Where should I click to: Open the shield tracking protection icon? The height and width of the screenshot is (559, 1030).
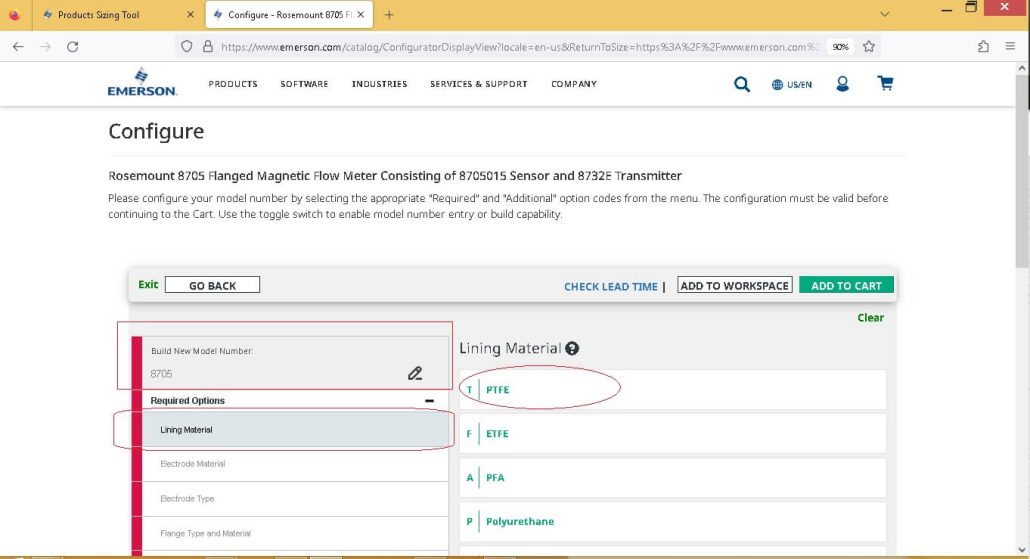(x=187, y=47)
